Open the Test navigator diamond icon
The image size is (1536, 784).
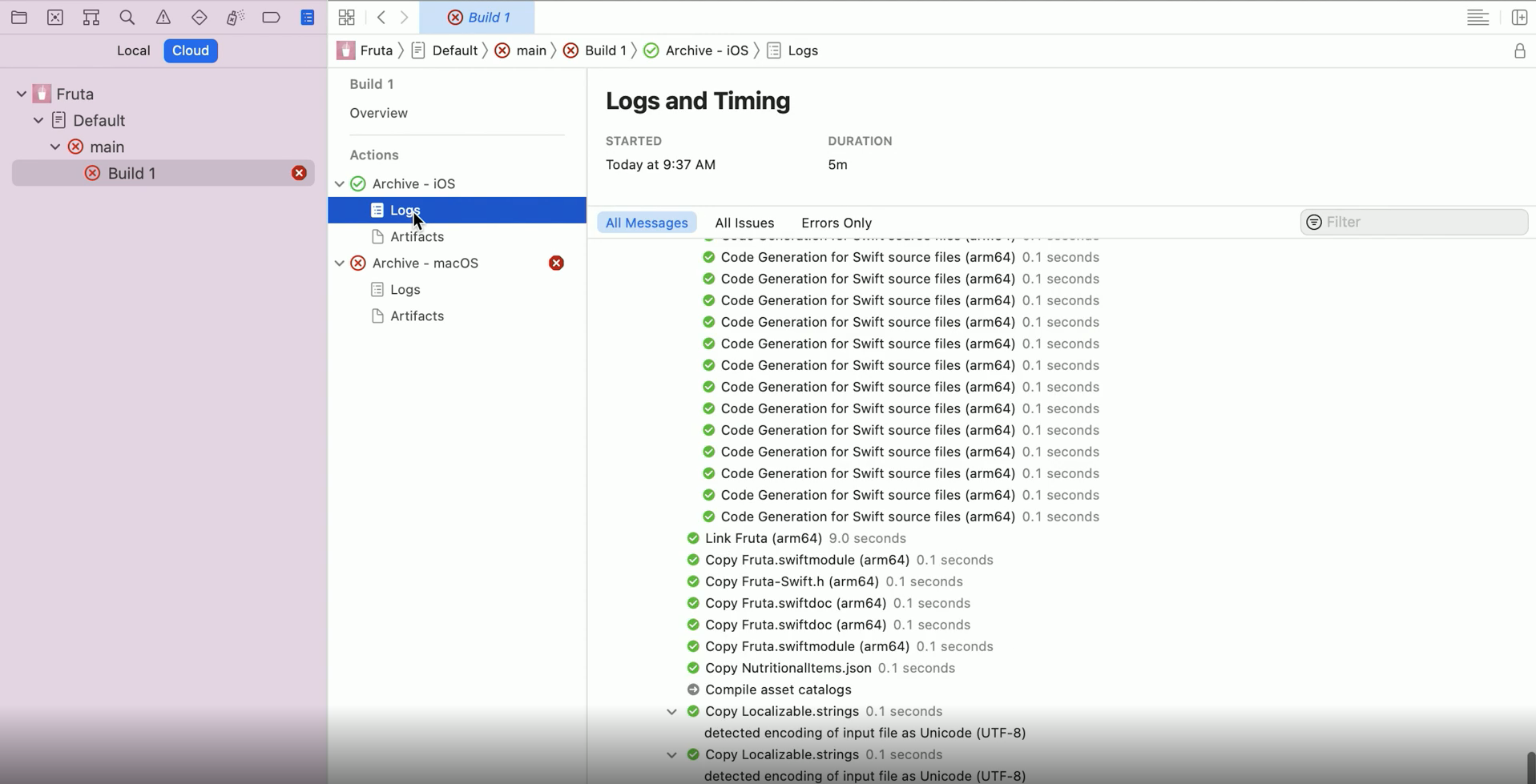[x=200, y=17]
